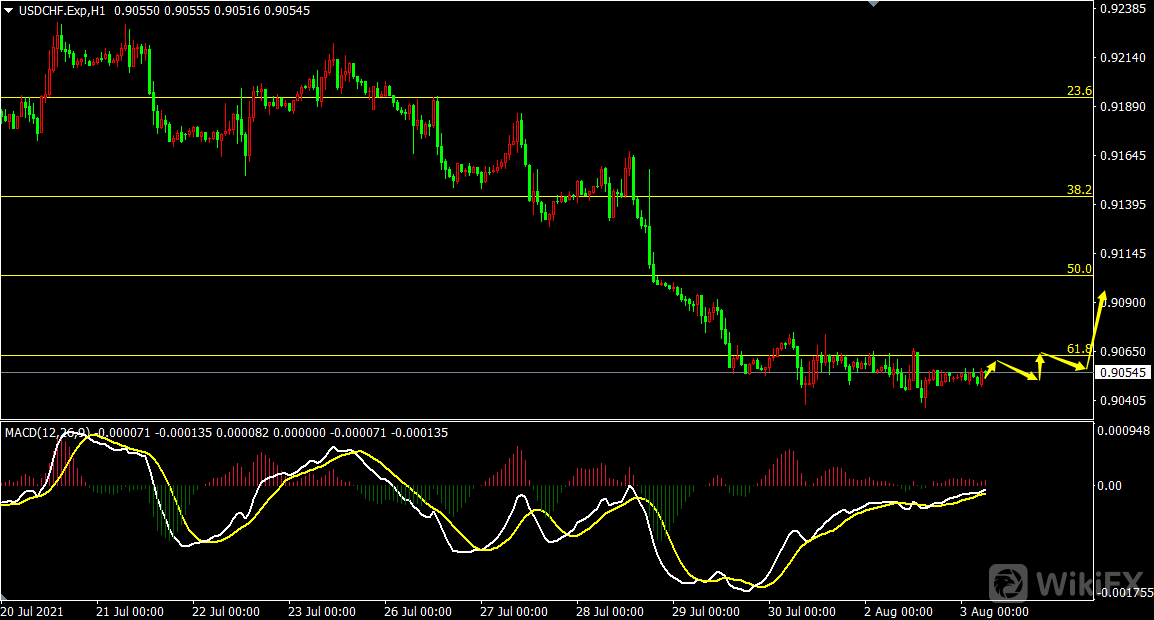Click the 3 Aug 00:00 time label
Screen dimensions: 1154x620
993,611
